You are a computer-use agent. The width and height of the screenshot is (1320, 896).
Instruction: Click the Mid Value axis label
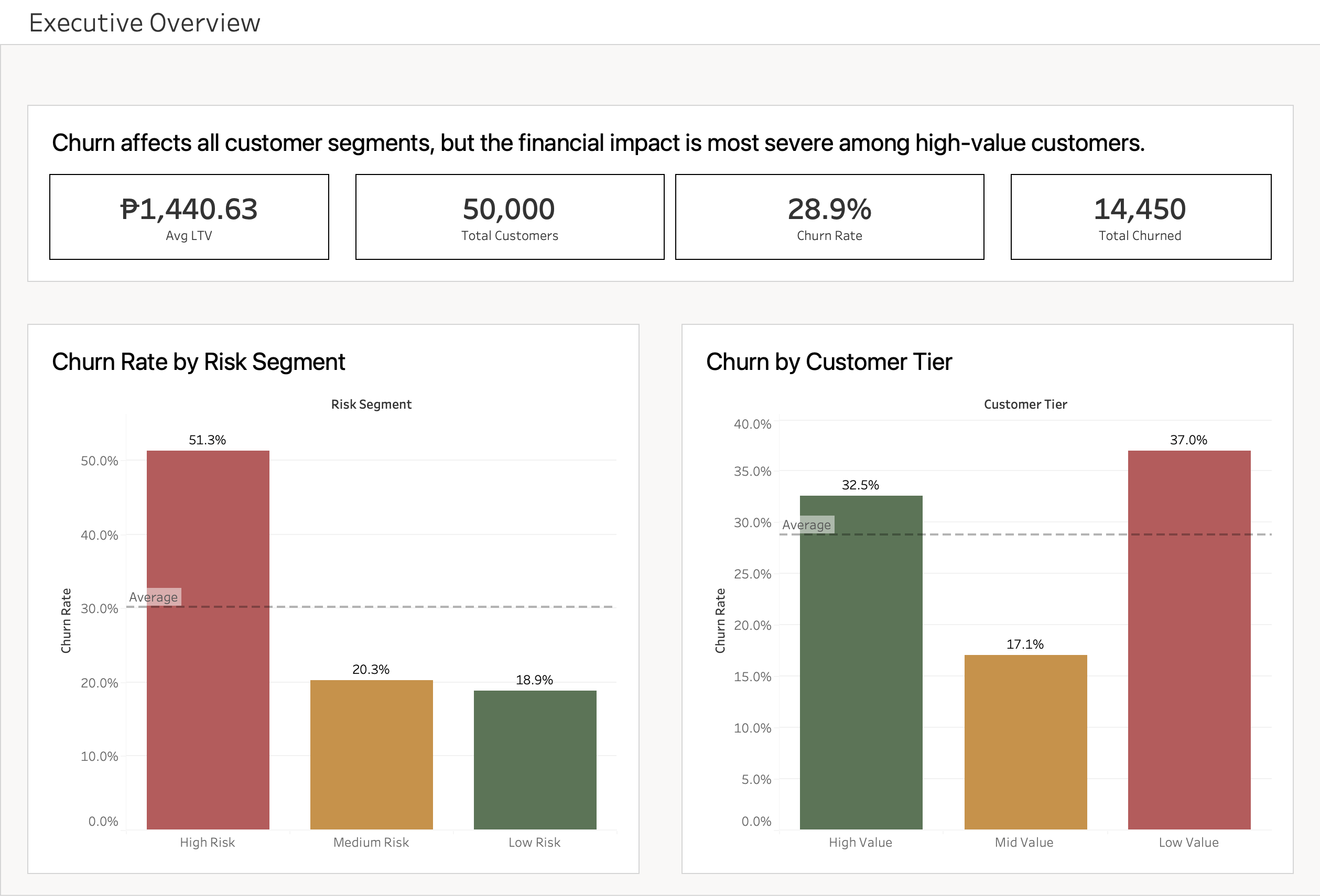tap(1024, 843)
